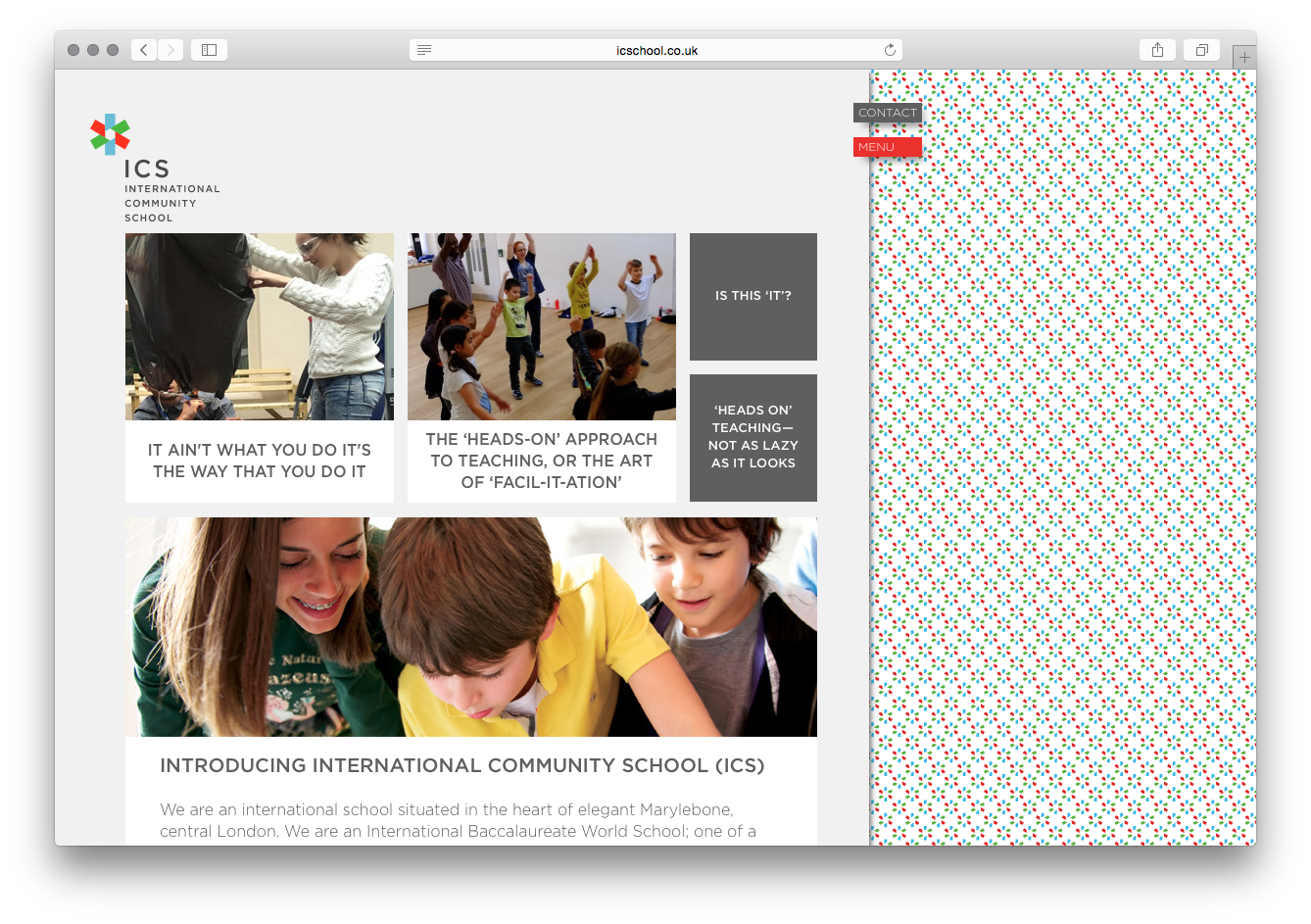Open THE 'HEADS-ON' APPROACH TO TEACHING article
Image resolution: width=1311 pixels, height=924 pixels.
click(x=542, y=461)
